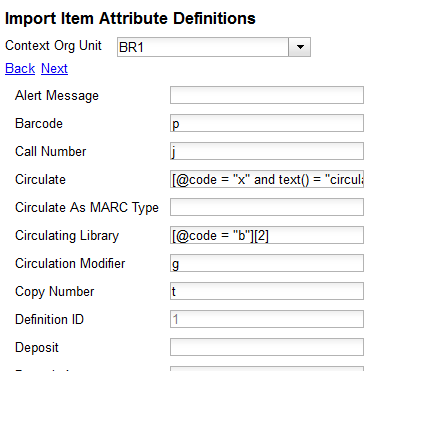This screenshot has height=432, width=447.
Task: Click the Import Item Attribute Definitions heading
Action: click(x=130, y=18)
